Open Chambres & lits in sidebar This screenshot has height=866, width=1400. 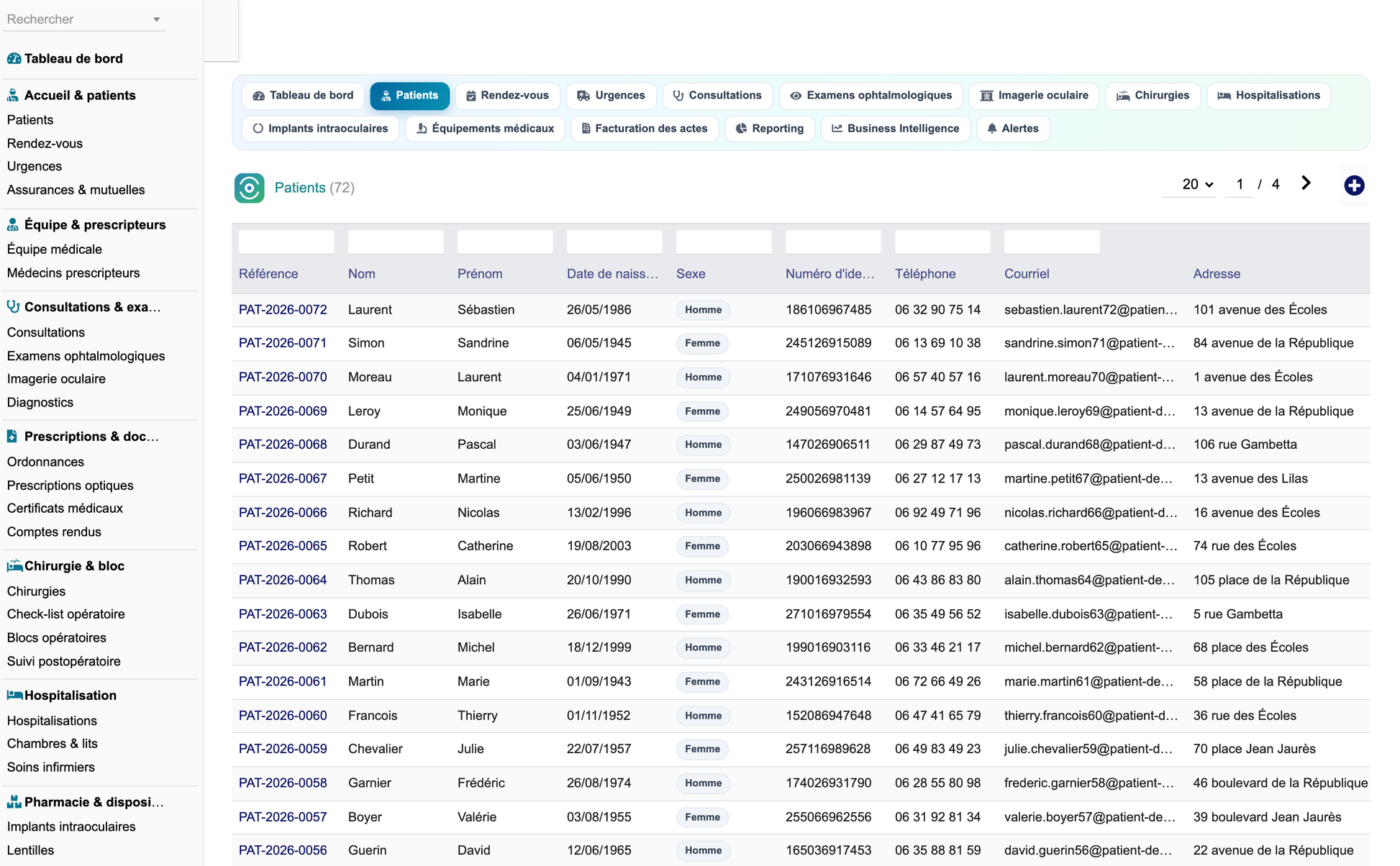(52, 744)
